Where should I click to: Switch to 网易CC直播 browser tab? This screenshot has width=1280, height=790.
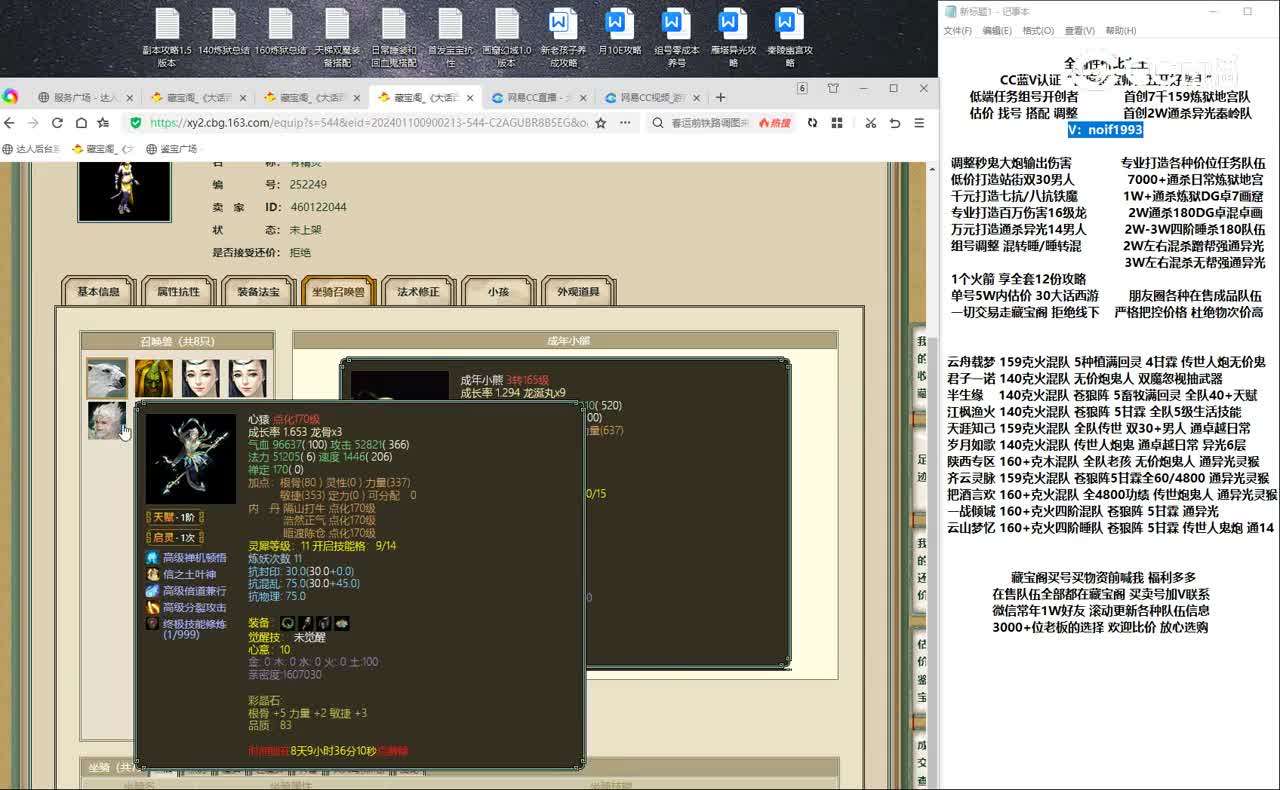pos(538,98)
